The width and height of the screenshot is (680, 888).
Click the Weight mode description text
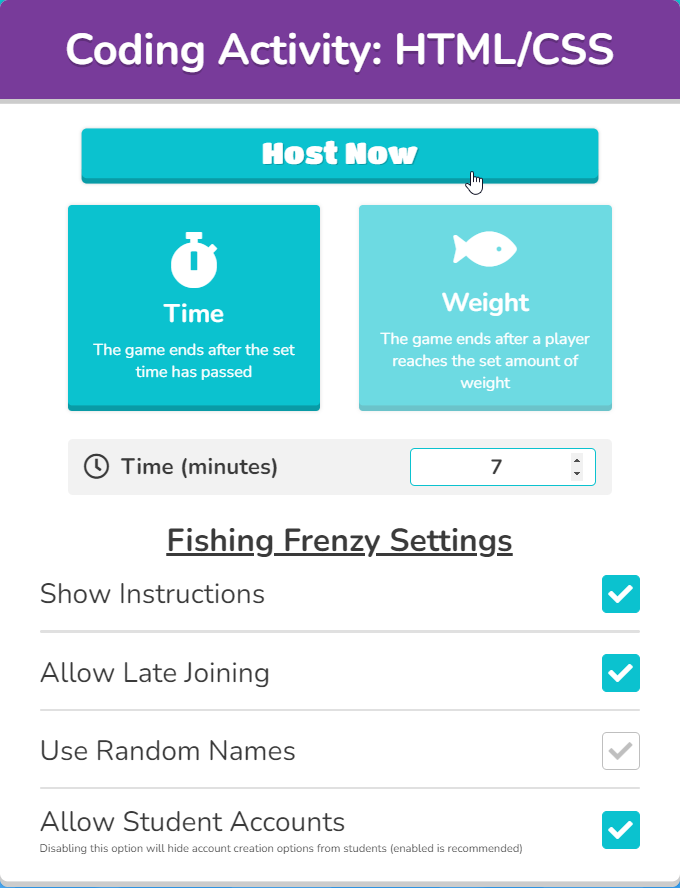tap(485, 361)
